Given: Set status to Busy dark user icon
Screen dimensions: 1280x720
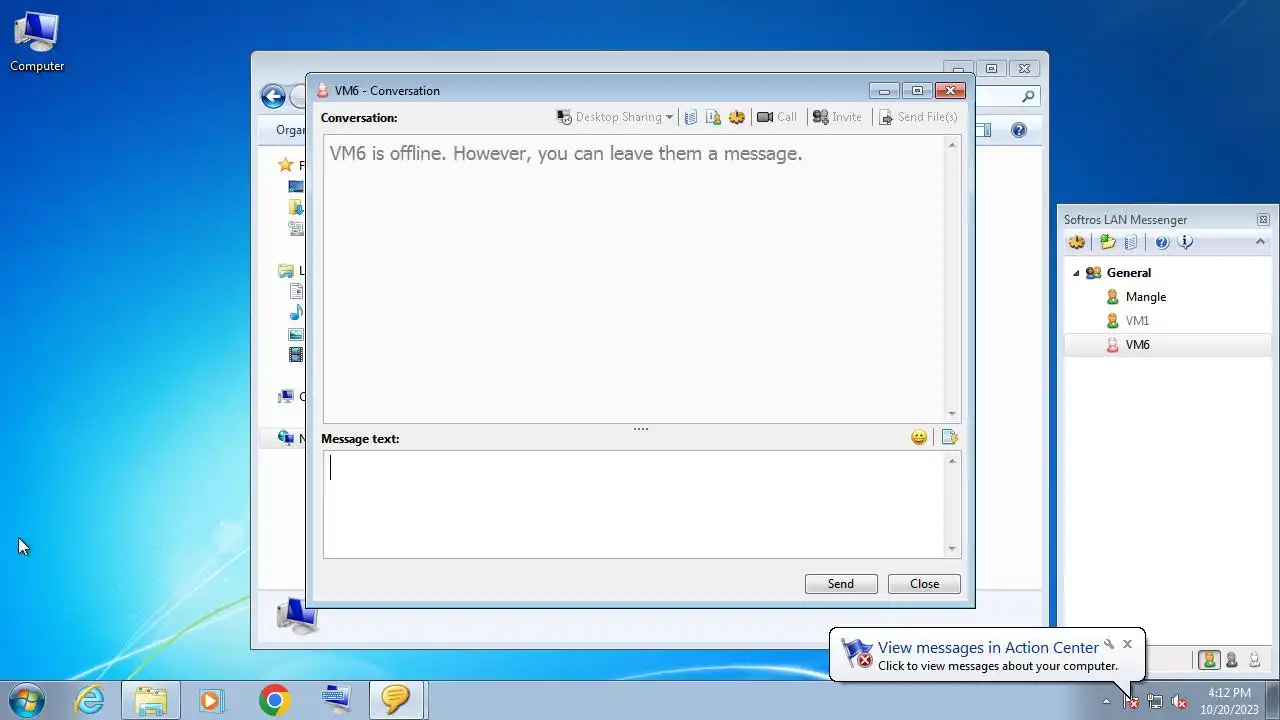Looking at the screenshot, I should click(x=1232, y=660).
